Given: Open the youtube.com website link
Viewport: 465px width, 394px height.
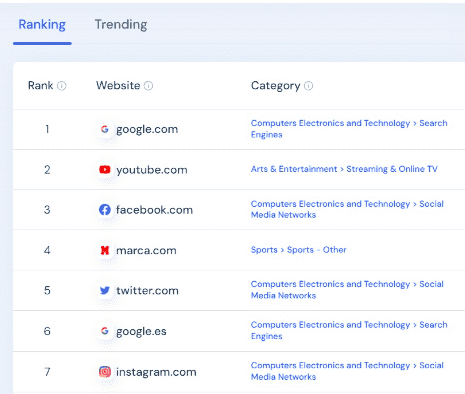Looking at the screenshot, I should [152, 170].
